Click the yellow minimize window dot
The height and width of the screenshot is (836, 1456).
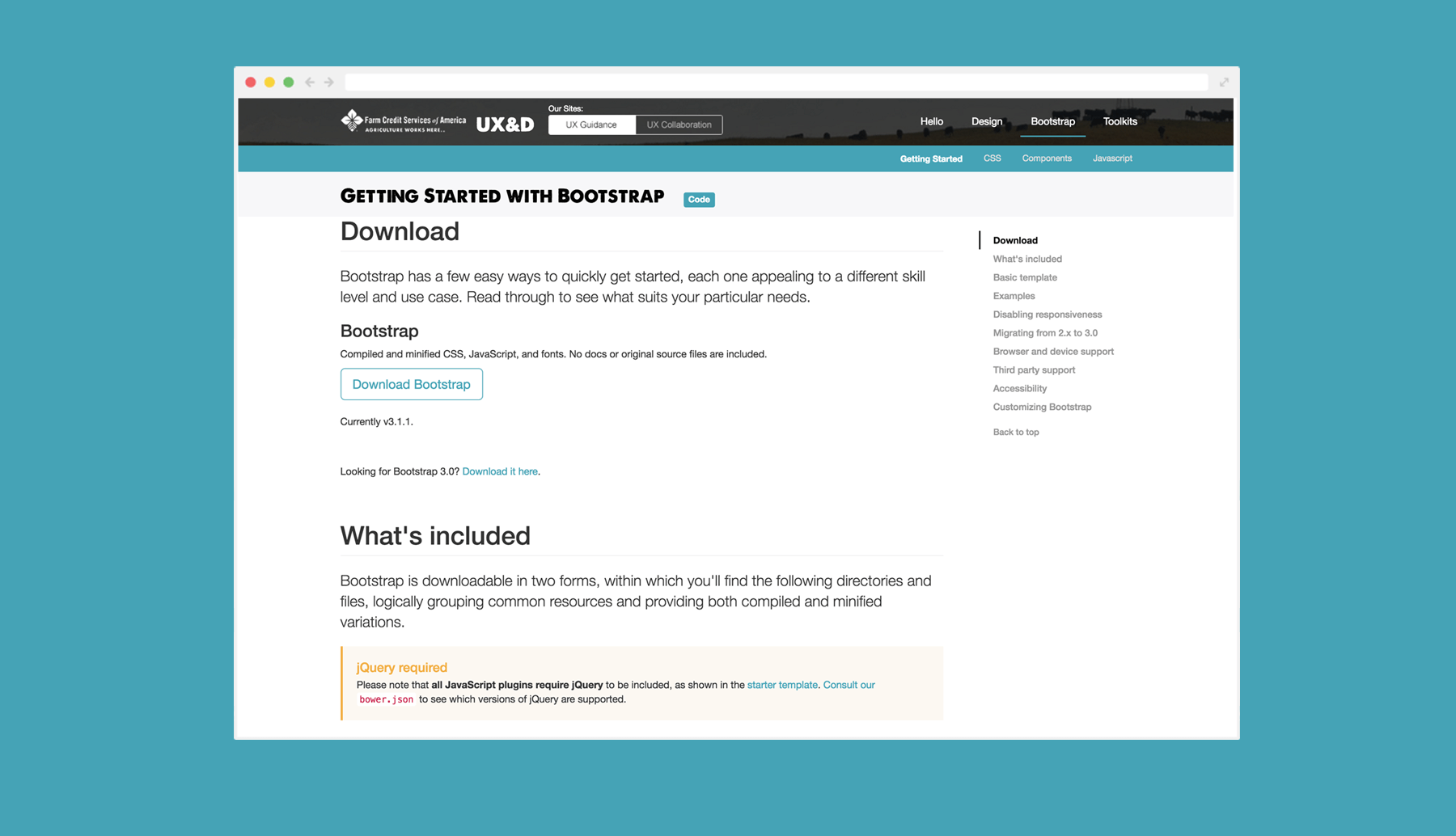click(x=269, y=82)
